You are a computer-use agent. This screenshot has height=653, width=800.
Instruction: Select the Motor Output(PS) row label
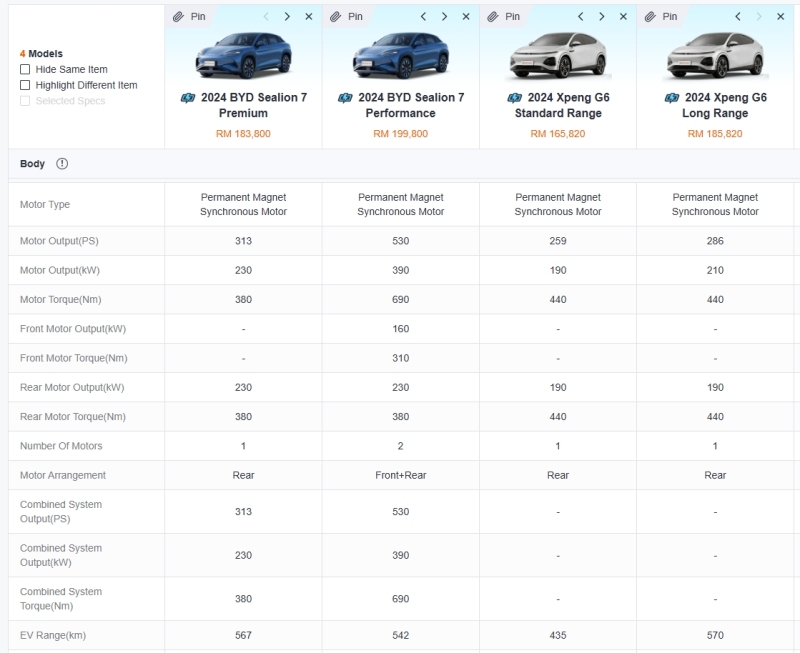[x=59, y=241]
